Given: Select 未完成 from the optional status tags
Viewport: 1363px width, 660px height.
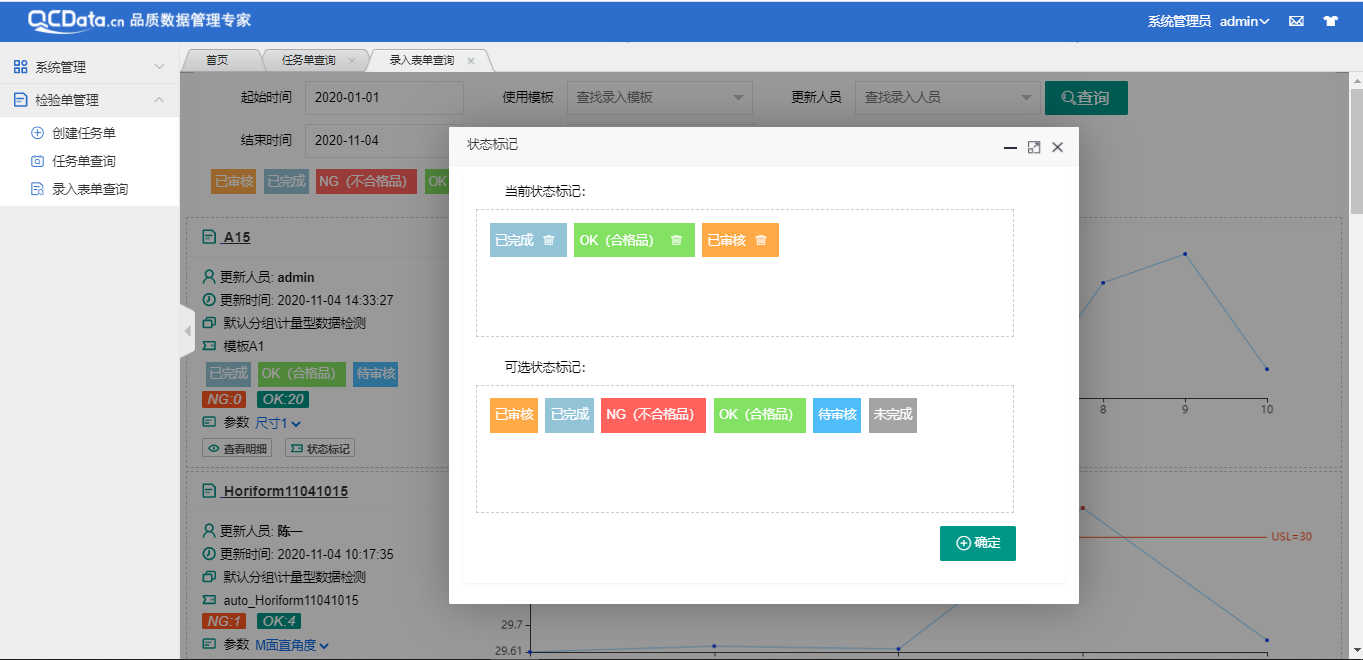Looking at the screenshot, I should click(891, 415).
